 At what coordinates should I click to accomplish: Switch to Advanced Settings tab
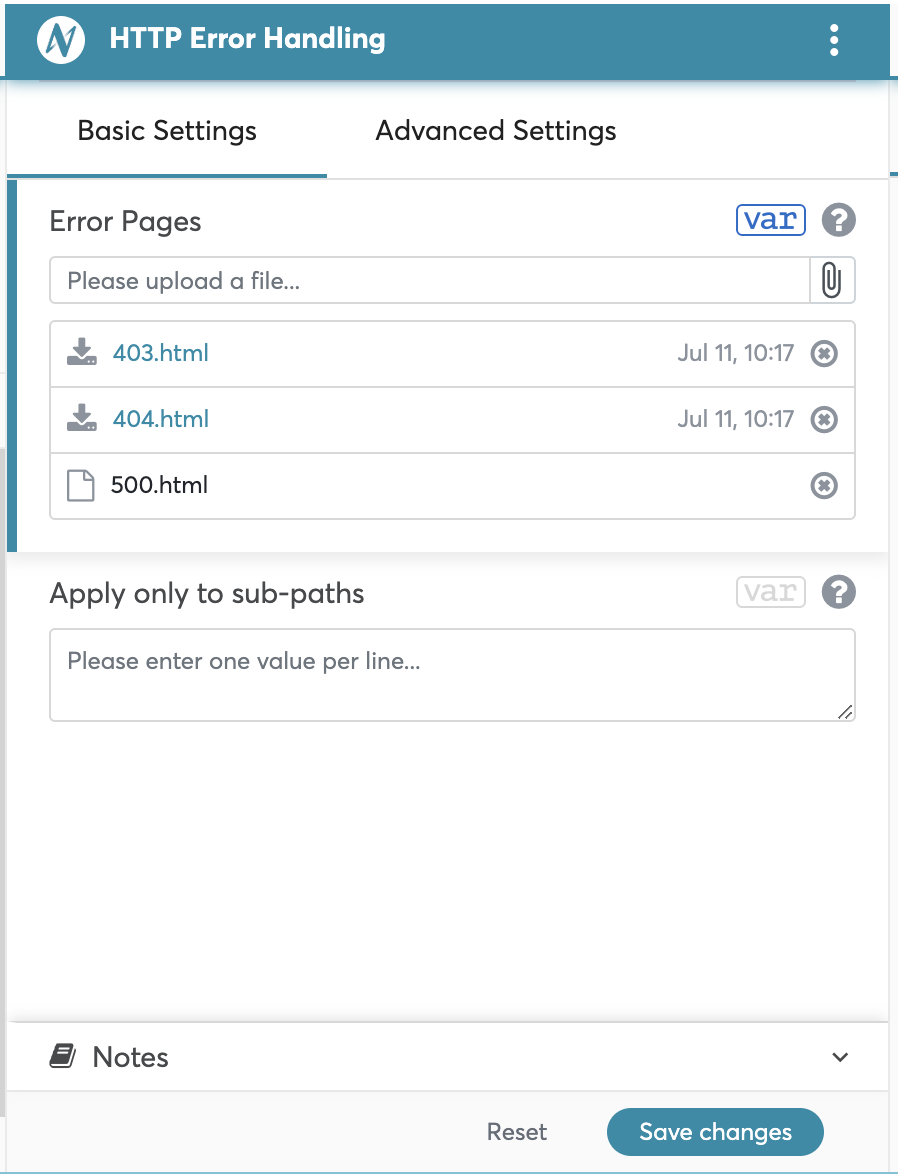496,131
